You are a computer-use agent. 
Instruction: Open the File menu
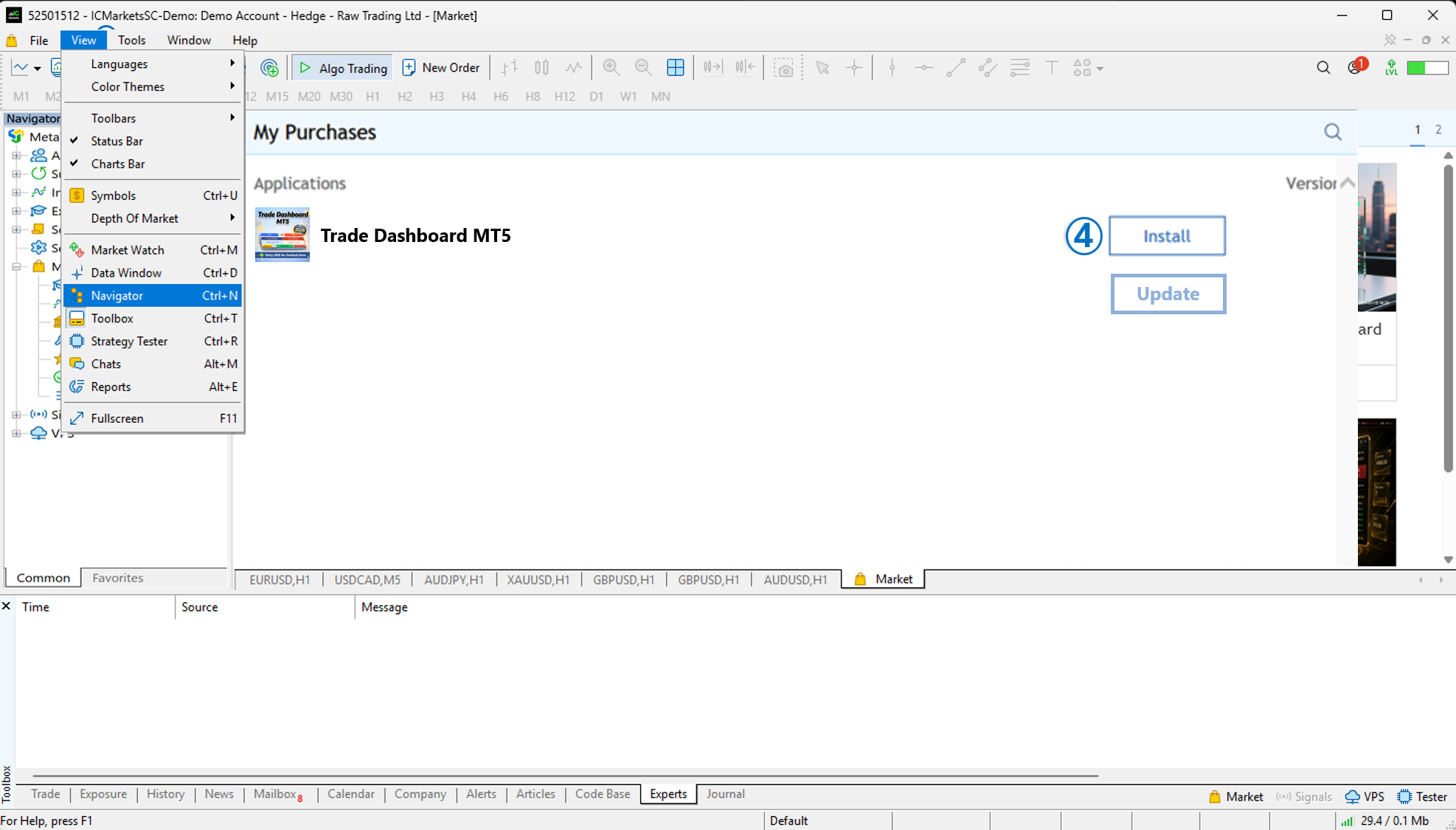39,41
